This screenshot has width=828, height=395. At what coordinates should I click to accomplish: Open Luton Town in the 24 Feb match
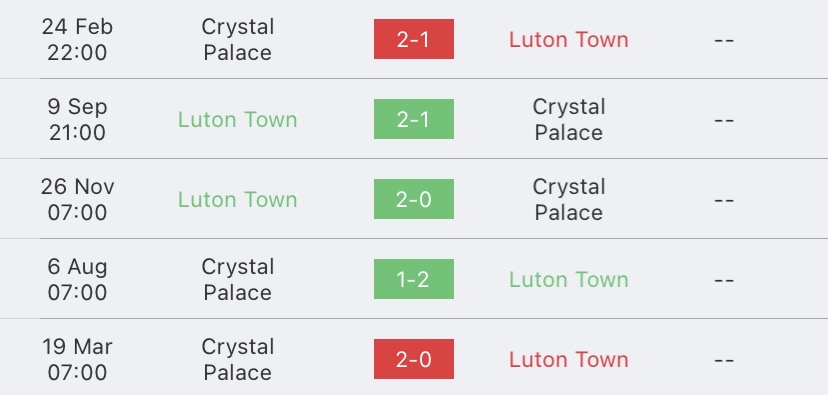point(569,40)
